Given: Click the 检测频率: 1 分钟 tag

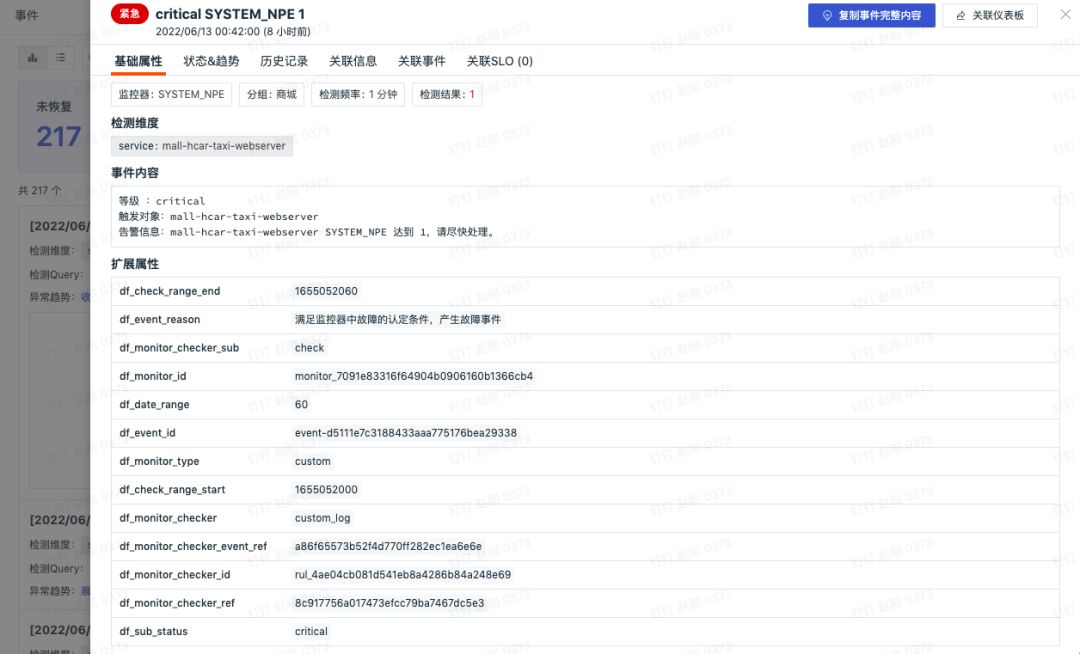Looking at the screenshot, I should coord(357,94).
